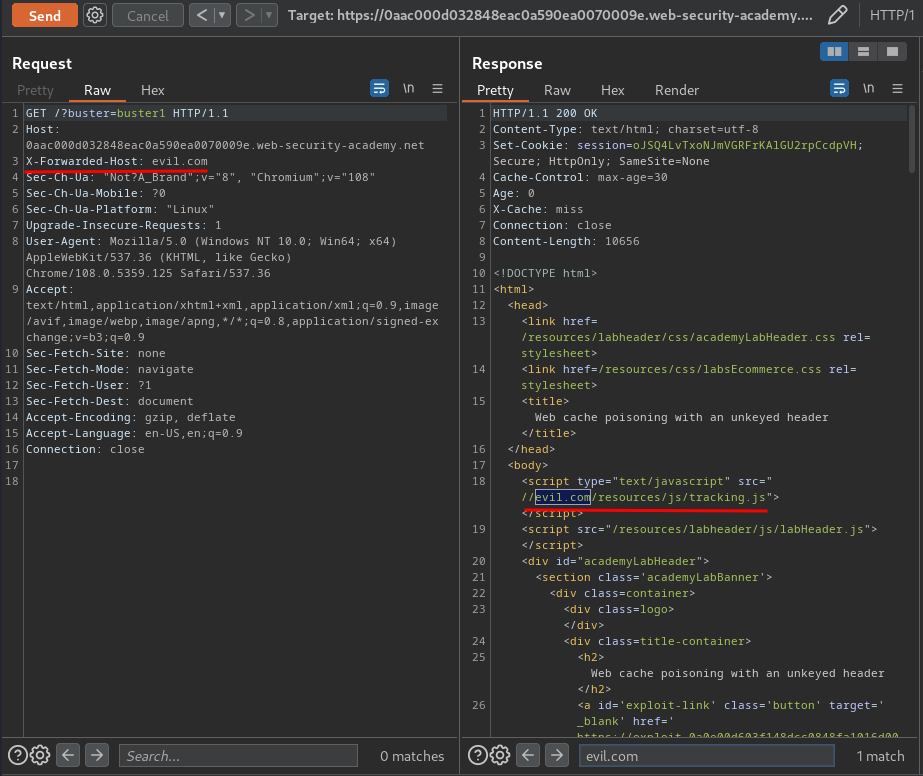Click the Request search input field
923x776 pixels.
click(238, 755)
